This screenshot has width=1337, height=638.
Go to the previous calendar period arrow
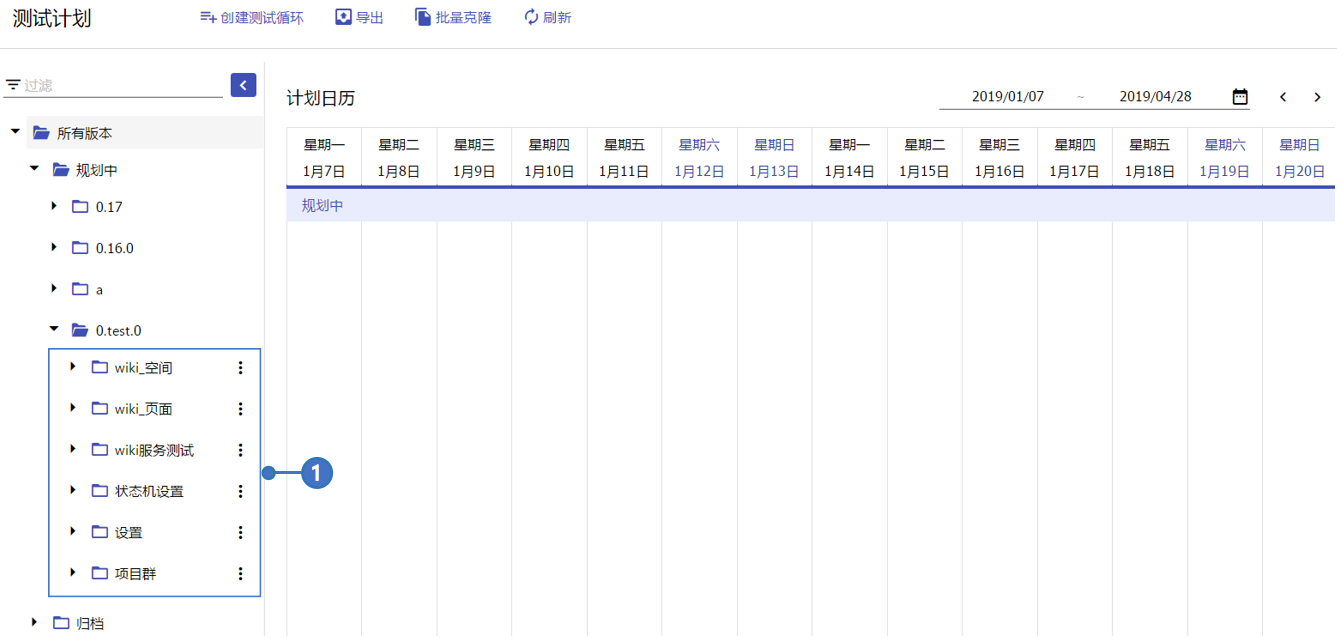(1283, 97)
